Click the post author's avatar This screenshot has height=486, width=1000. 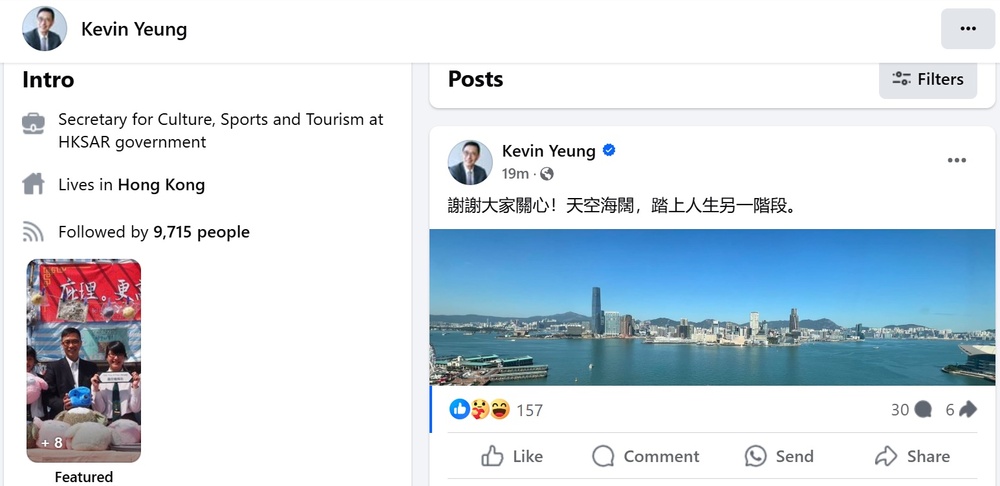[470, 162]
